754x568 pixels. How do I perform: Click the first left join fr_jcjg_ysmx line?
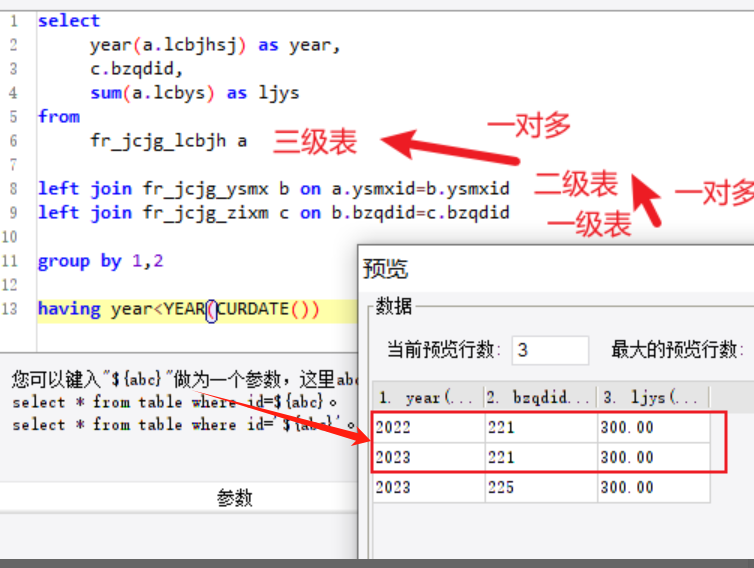point(274,189)
